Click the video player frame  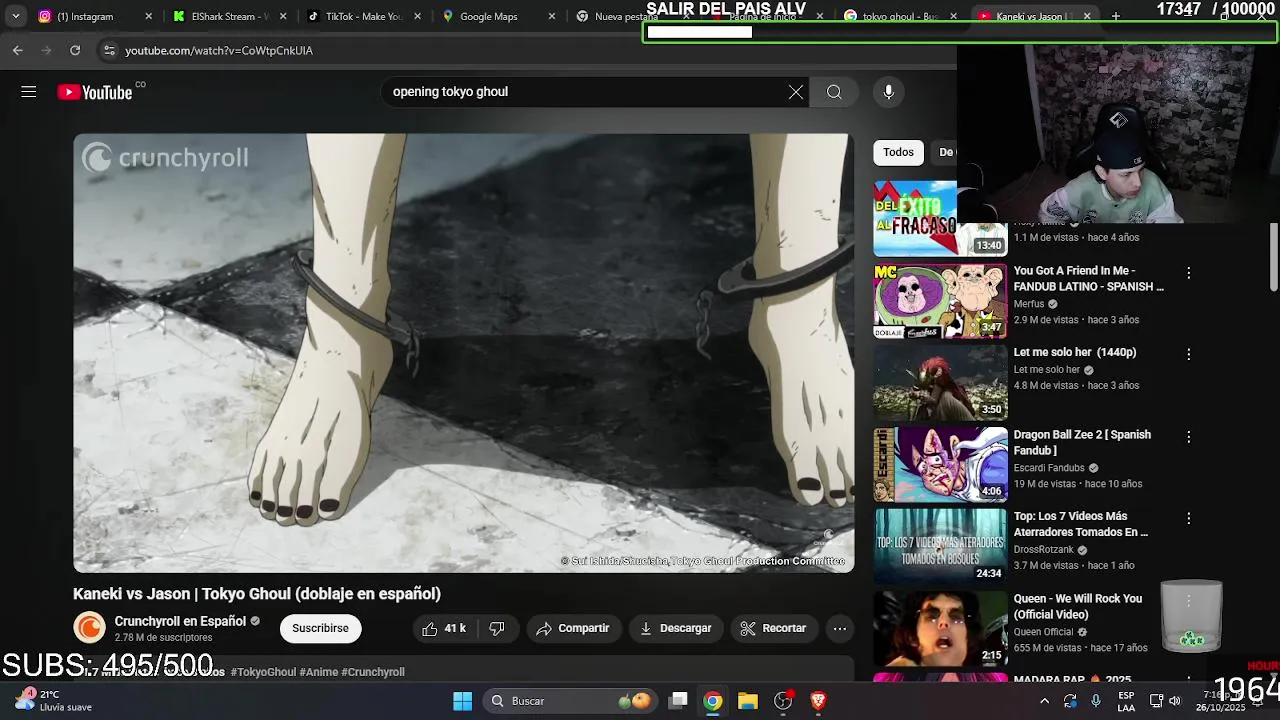pyautogui.click(x=463, y=353)
